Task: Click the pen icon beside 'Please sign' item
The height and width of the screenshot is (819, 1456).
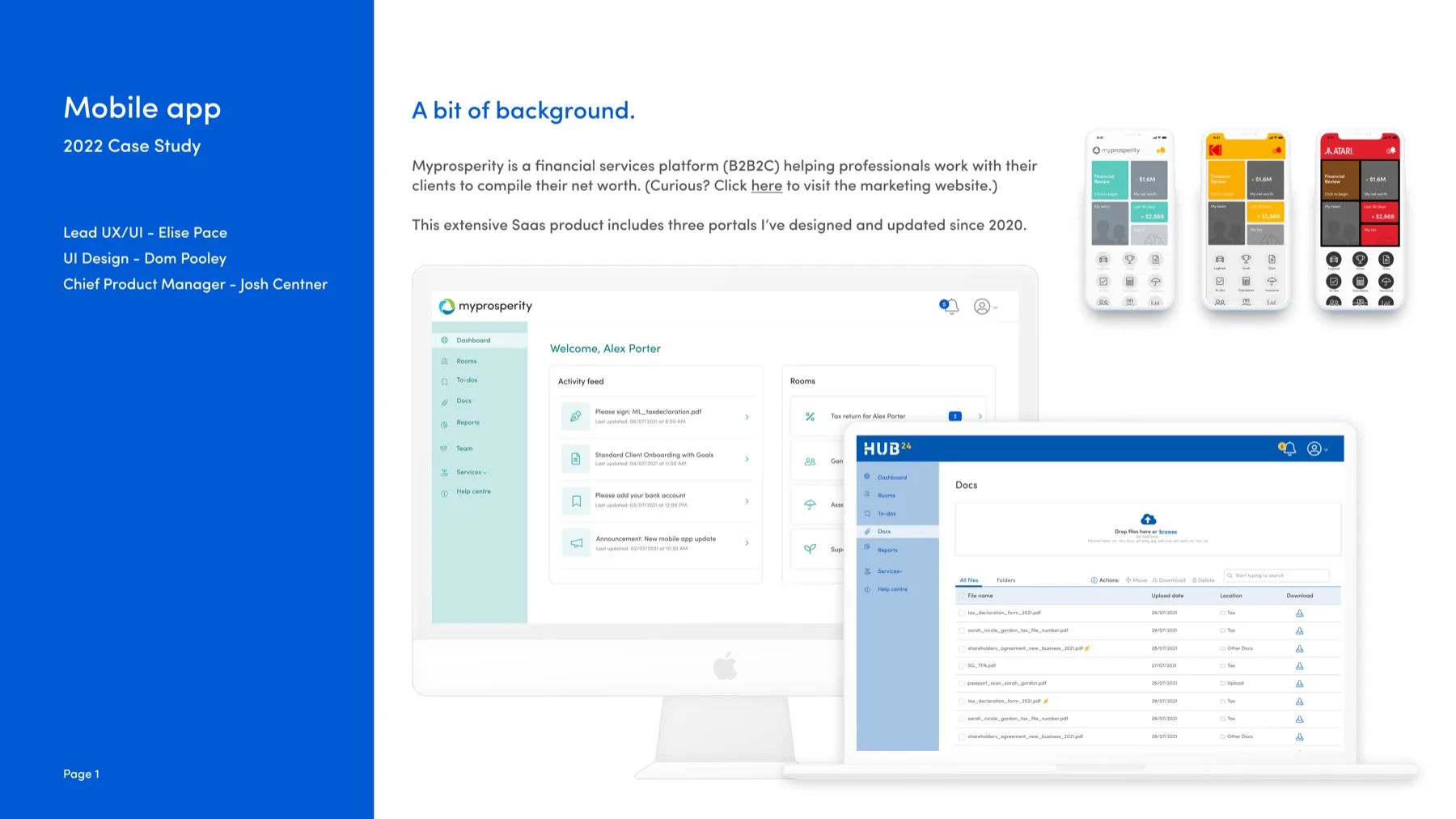Action: [576, 416]
